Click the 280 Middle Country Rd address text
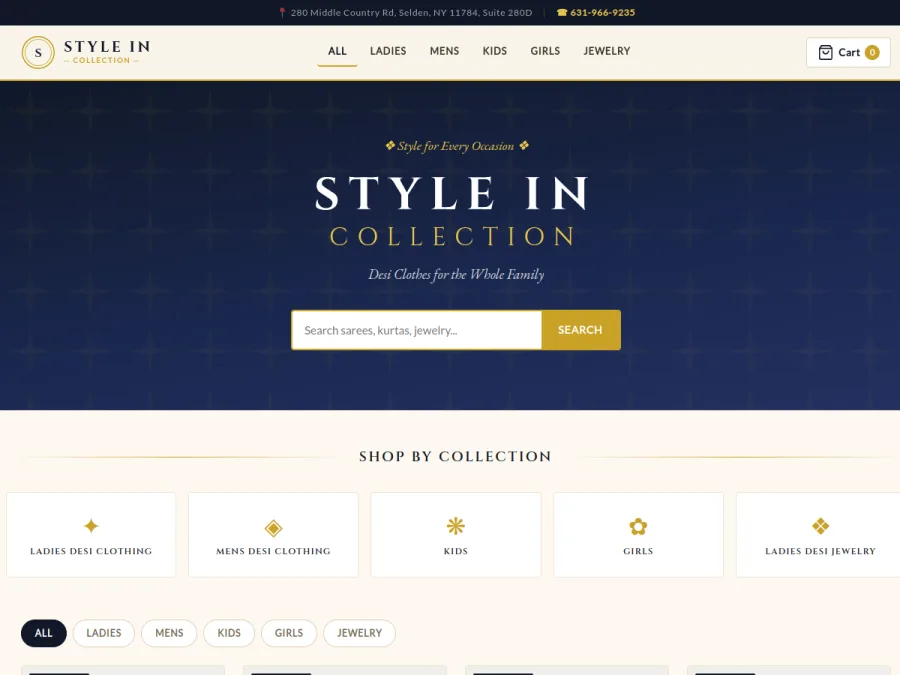Viewport: 900px width, 675px height. 411,13
